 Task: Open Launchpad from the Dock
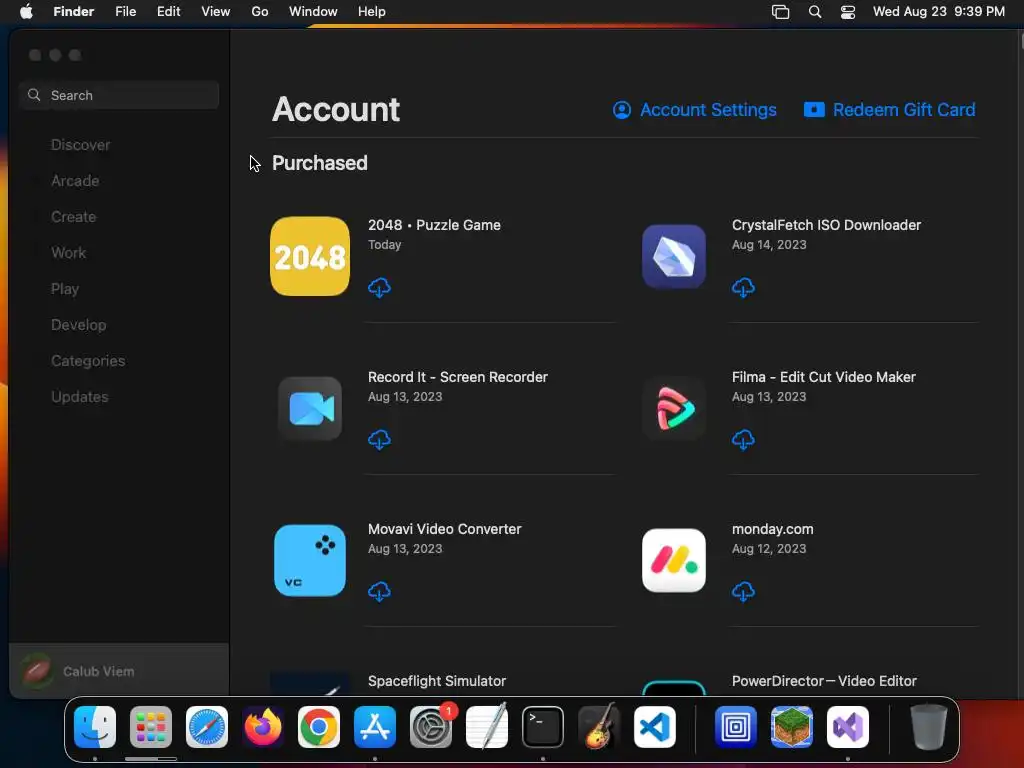[x=151, y=727]
